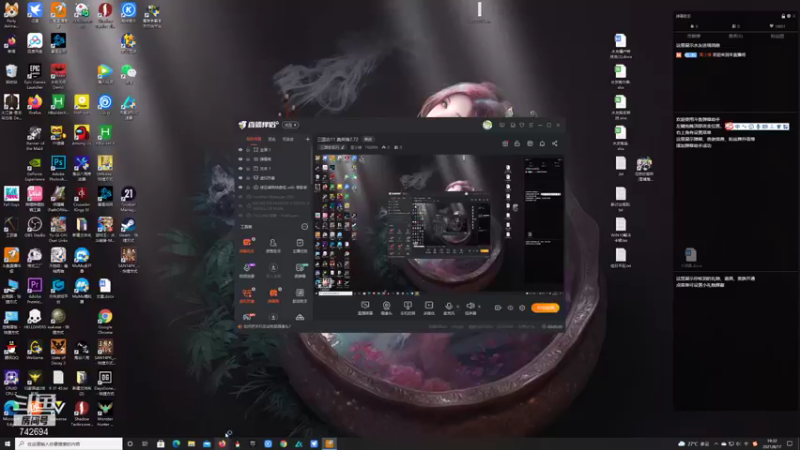Open Fall Guys desktop shortcut

point(11,196)
